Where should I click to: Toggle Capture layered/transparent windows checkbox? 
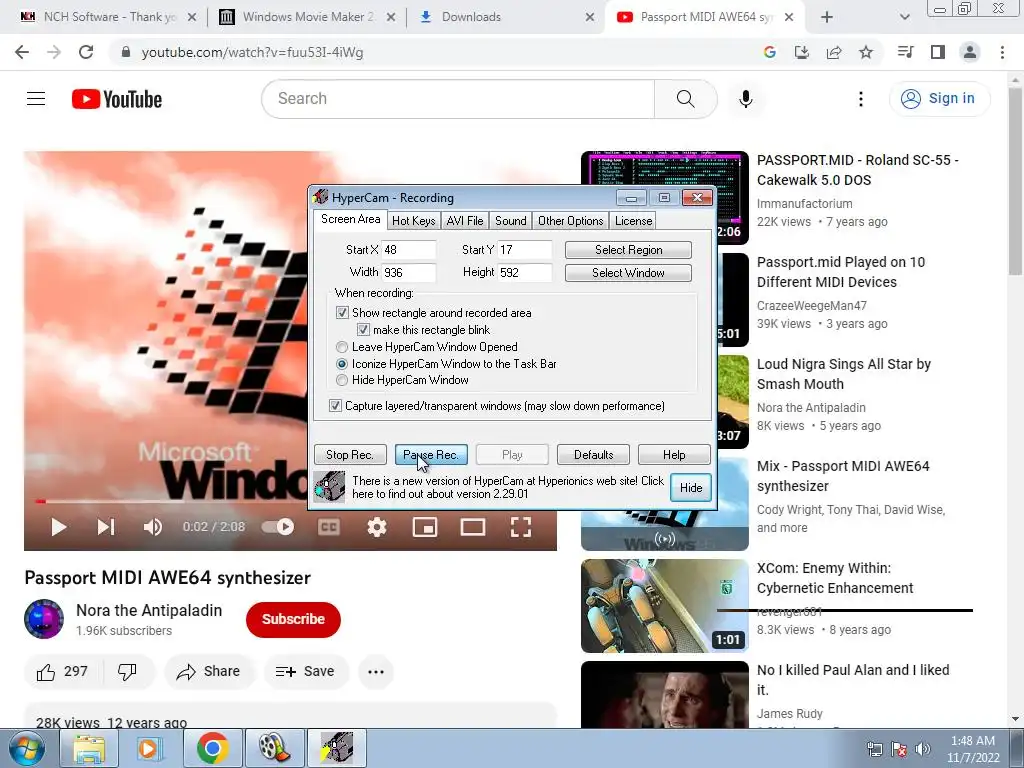[335, 406]
